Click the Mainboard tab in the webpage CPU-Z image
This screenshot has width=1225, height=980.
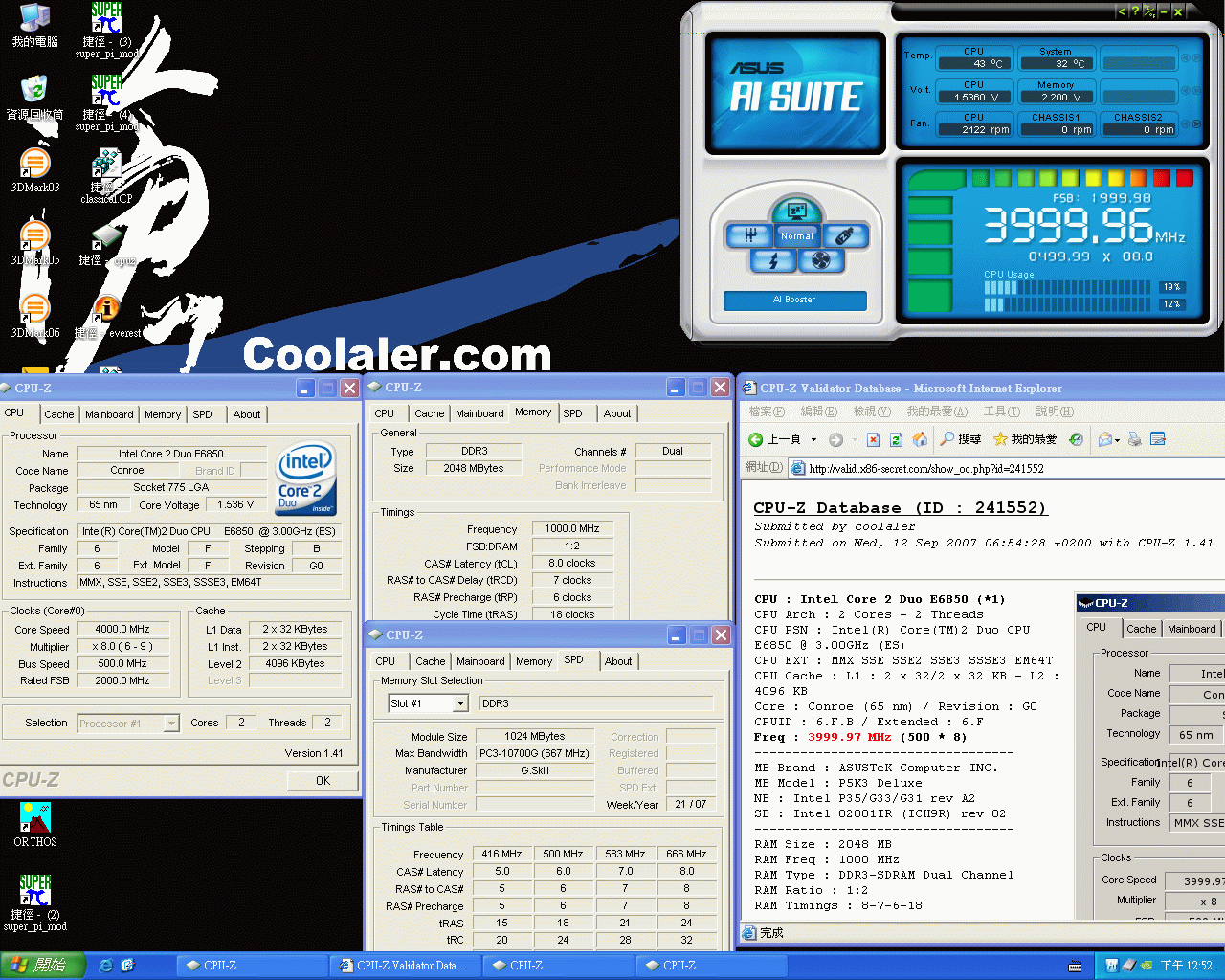pyautogui.click(x=1192, y=629)
